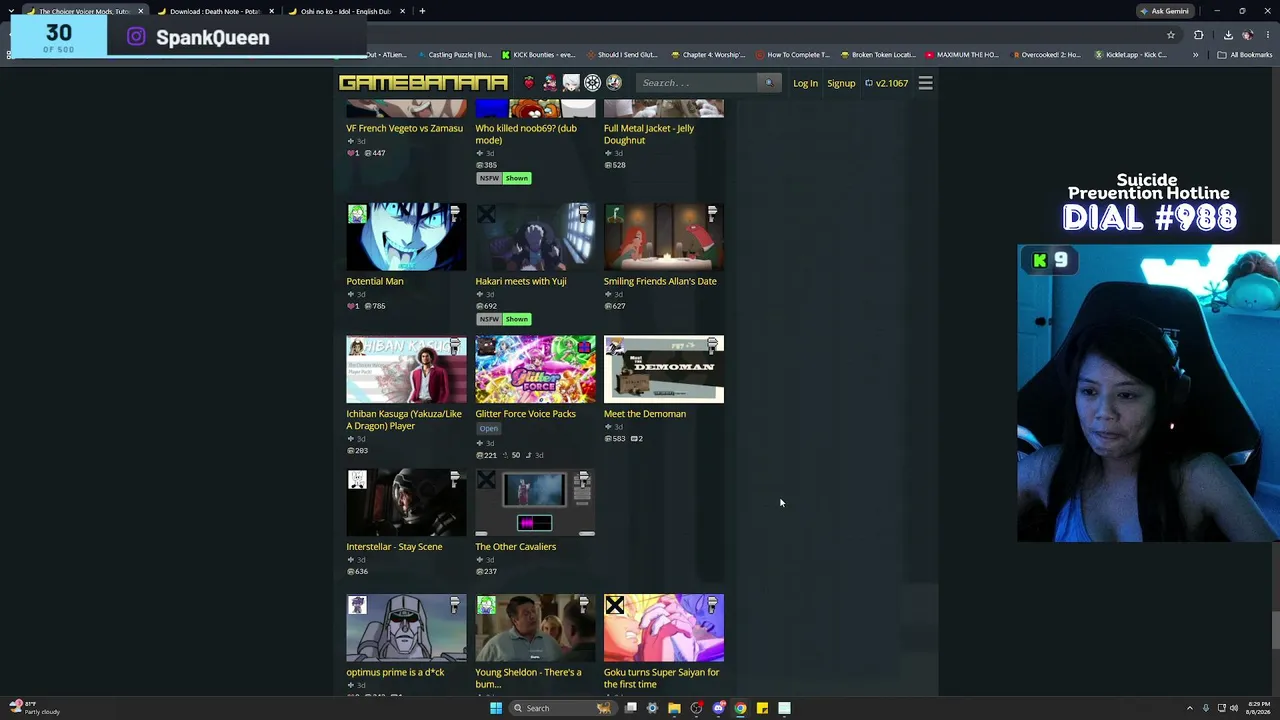This screenshot has width=1280, height=720.
Task: Expand the bookmarks bar overflow chevron
Action: point(1195,55)
